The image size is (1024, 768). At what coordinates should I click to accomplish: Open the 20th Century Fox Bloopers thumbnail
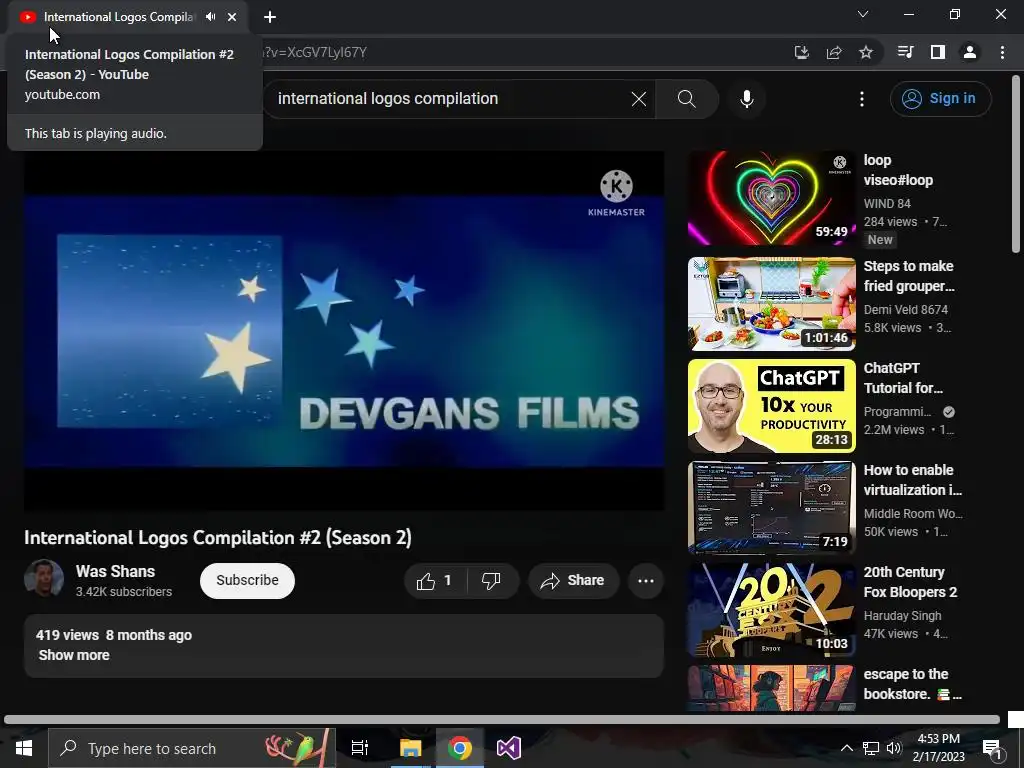click(771, 610)
